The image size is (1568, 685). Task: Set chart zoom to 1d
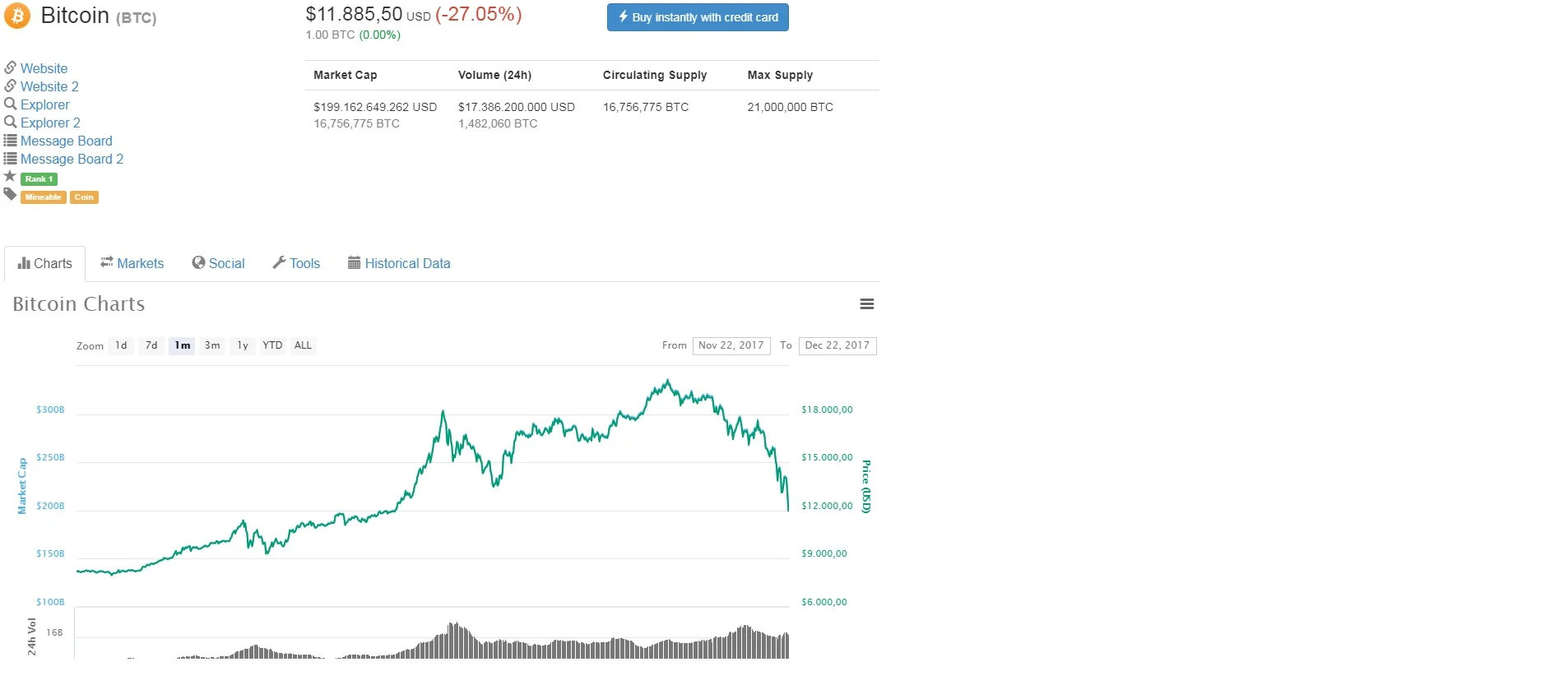pyautogui.click(x=121, y=345)
